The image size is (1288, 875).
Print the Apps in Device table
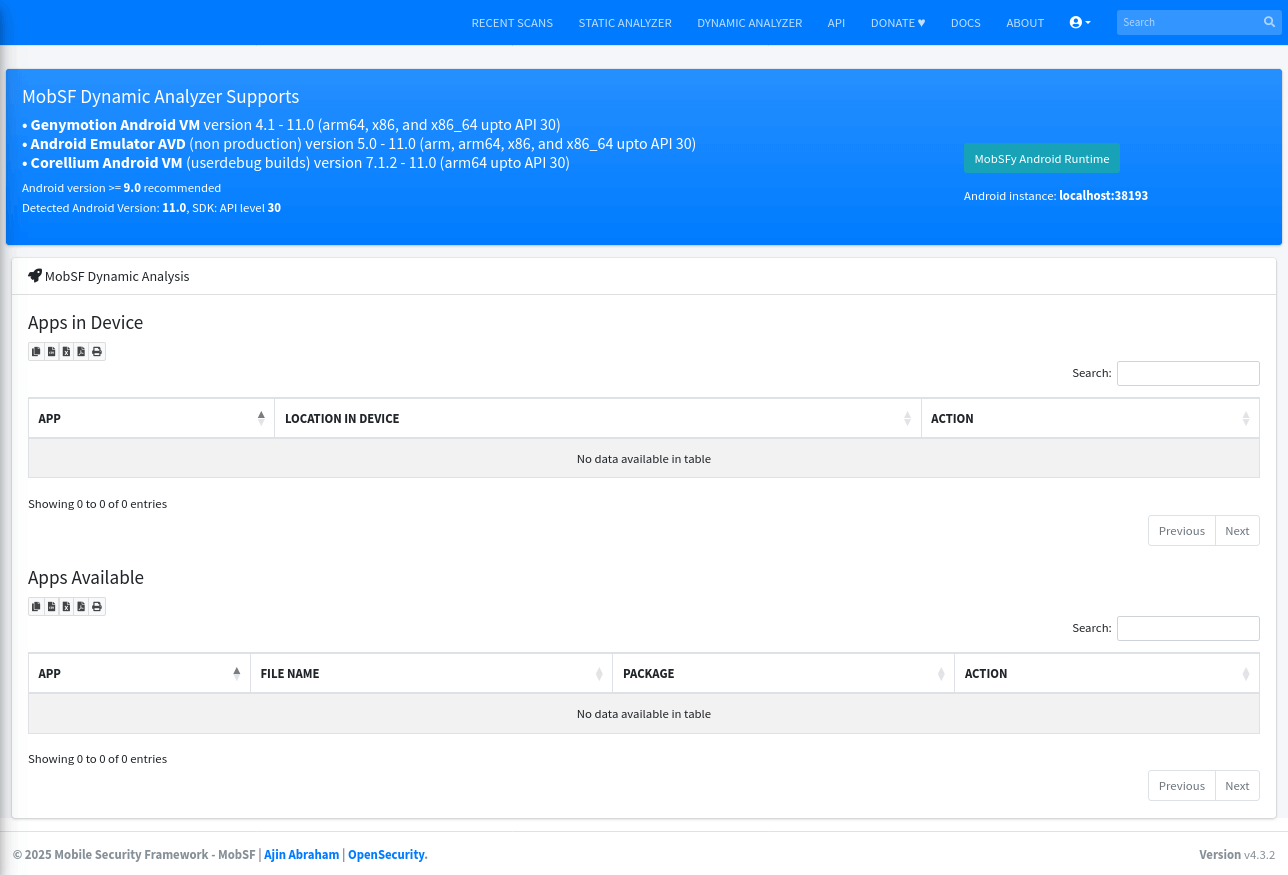tap(97, 351)
